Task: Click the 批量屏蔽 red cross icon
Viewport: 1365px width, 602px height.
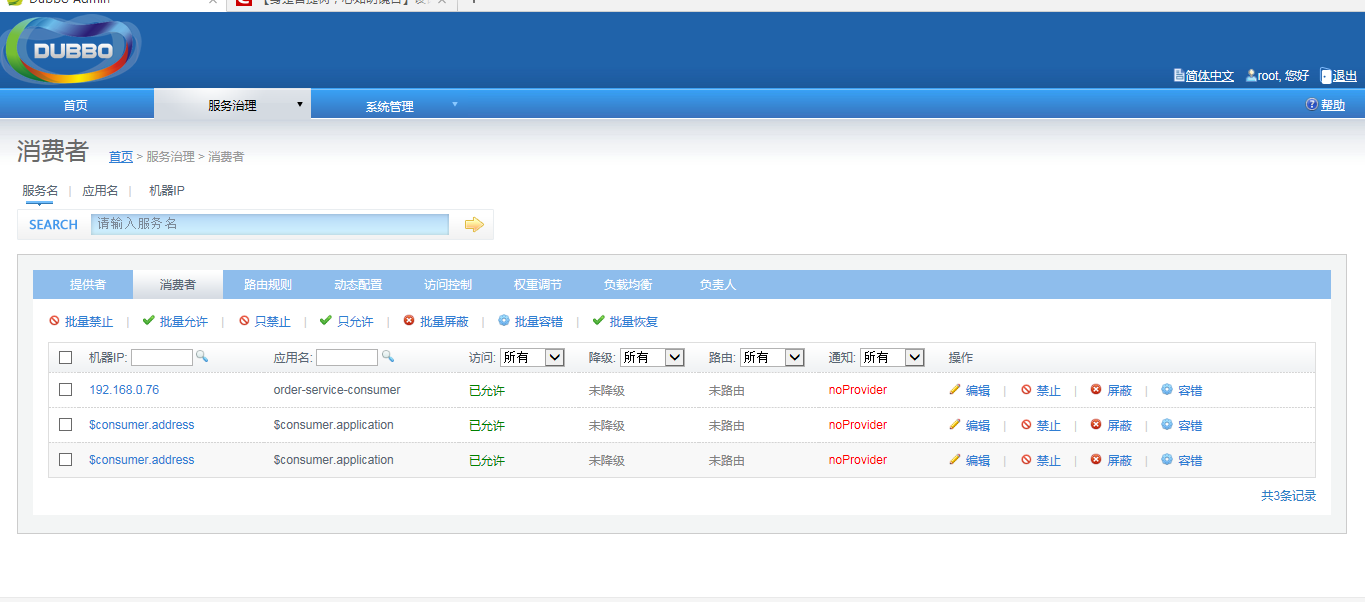Action: [408, 321]
